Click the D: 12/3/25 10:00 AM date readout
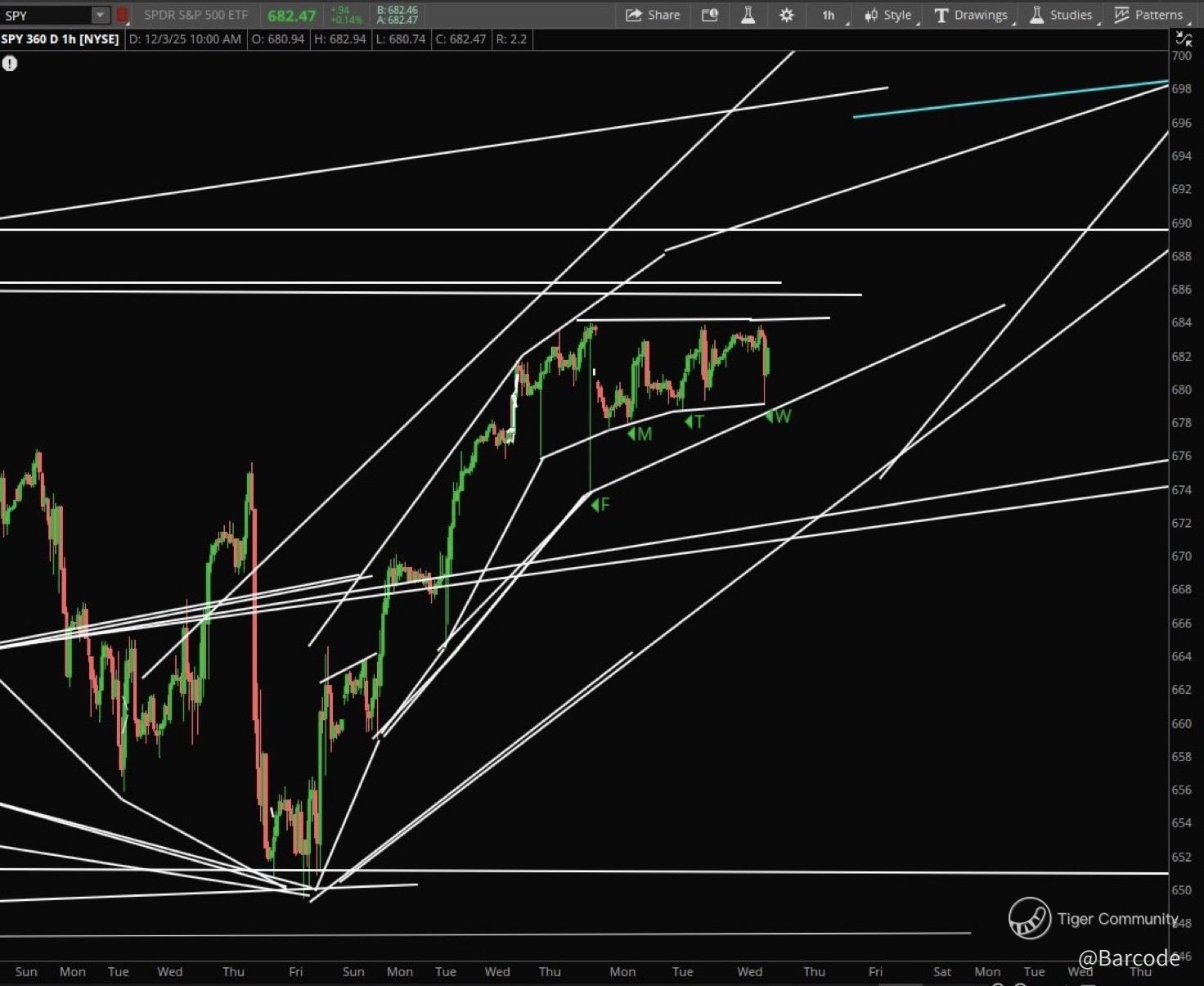Screen dimensions: 1204x986 [185, 38]
